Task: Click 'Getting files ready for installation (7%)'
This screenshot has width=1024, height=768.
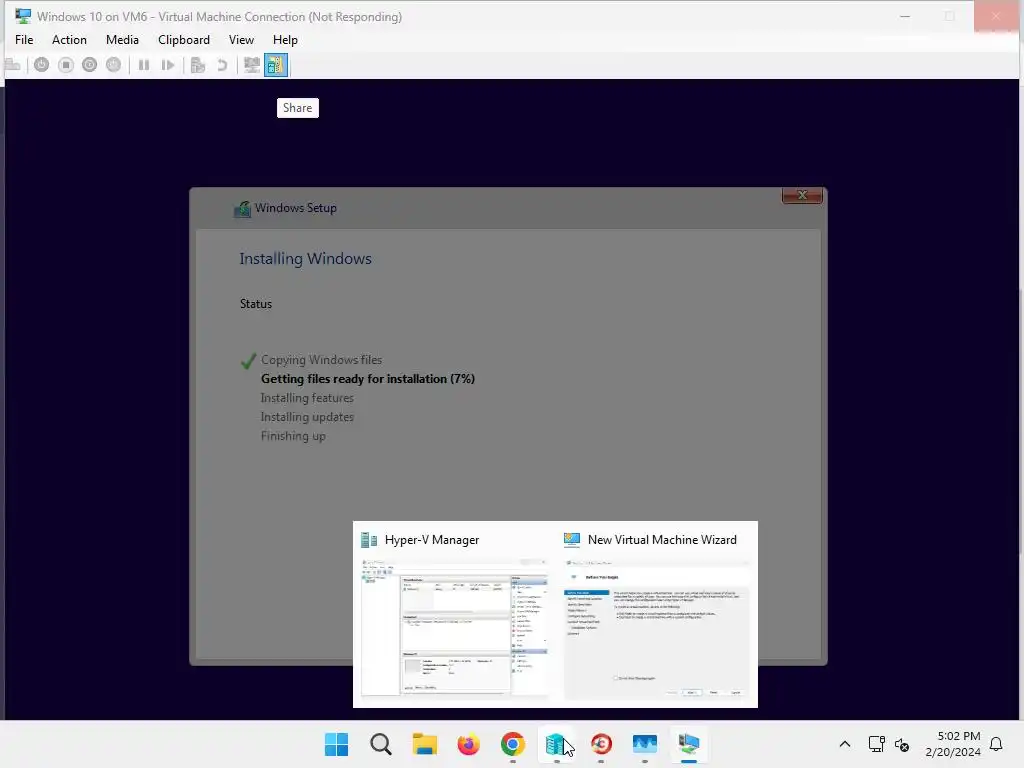Action: 368,379
